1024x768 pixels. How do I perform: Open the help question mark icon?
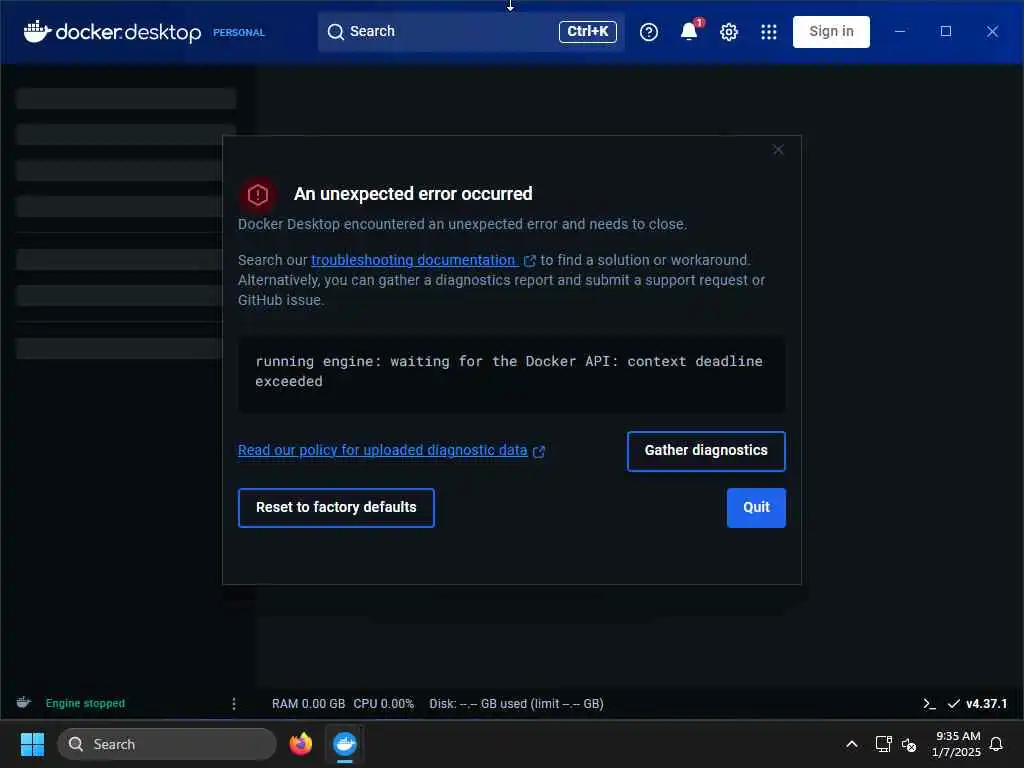point(648,32)
